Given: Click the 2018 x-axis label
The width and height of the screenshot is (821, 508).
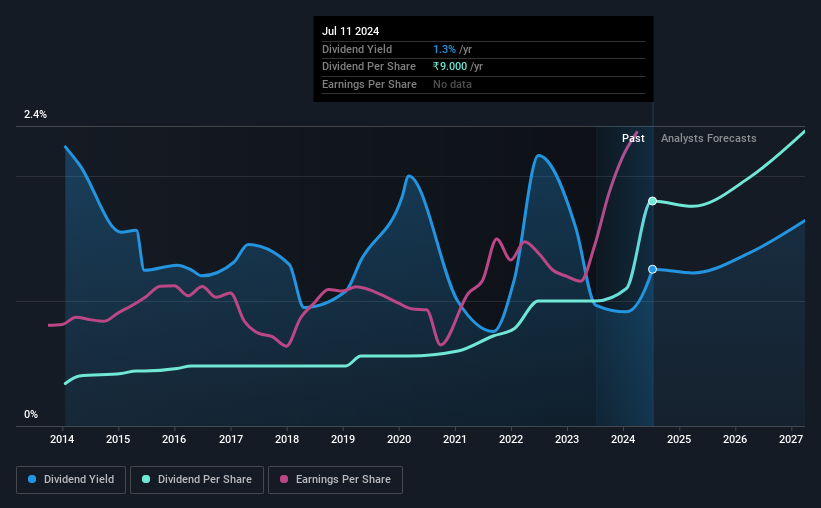Looking at the screenshot, I should [x=287, y=439].
